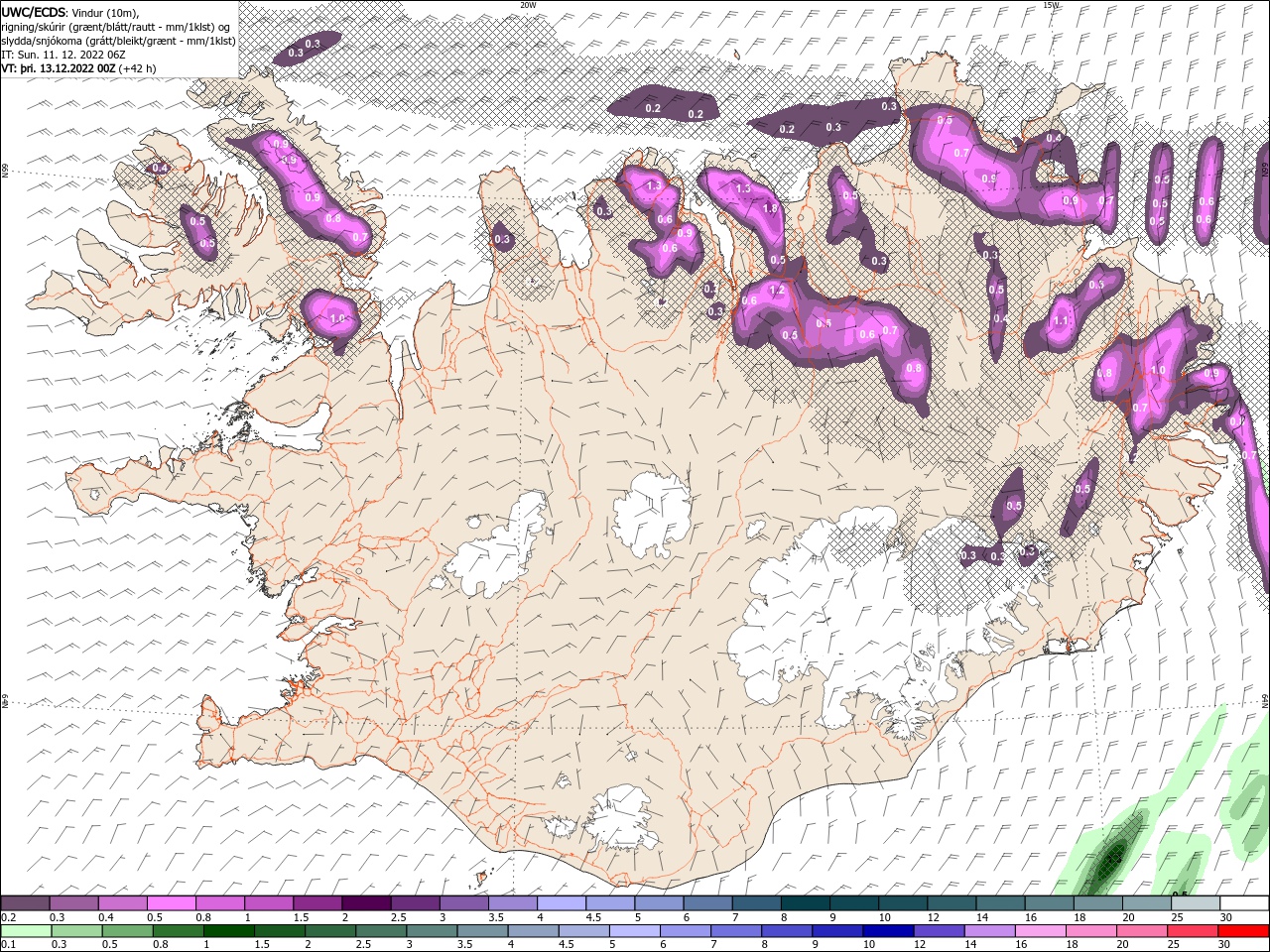Click the 1.1 snowfall value on the map
This screenshot has height=952, width=1270.
[x=1061, y=321]
